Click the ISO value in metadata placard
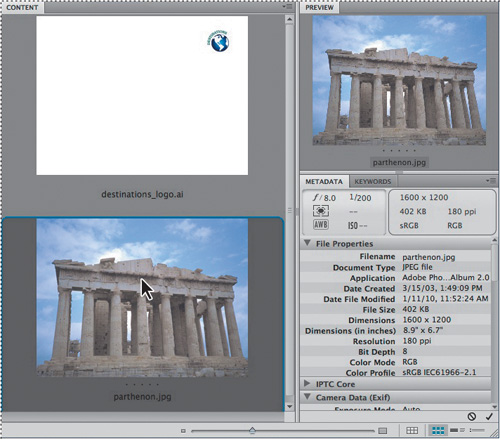500x439 pixels. [358, 226]
